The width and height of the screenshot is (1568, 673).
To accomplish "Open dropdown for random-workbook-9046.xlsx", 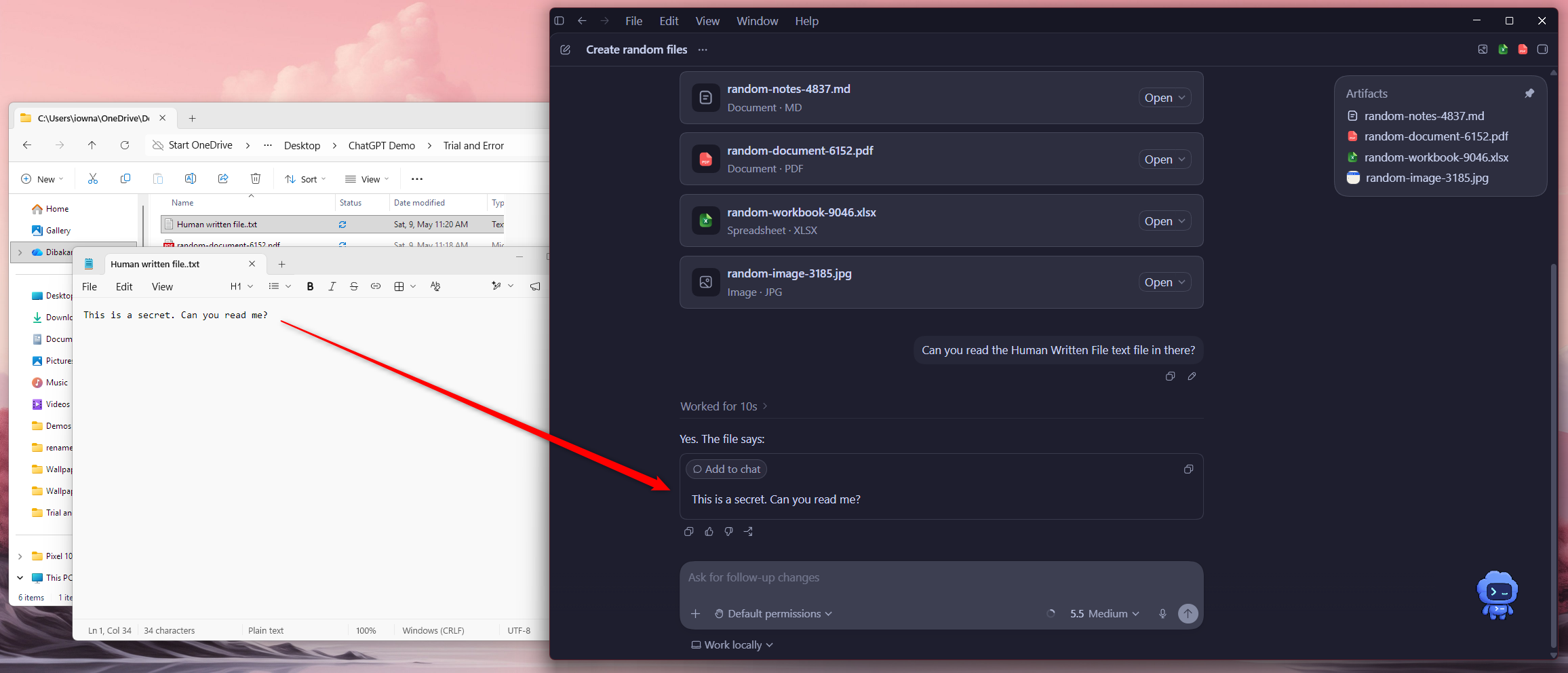I will (1181, 221).
